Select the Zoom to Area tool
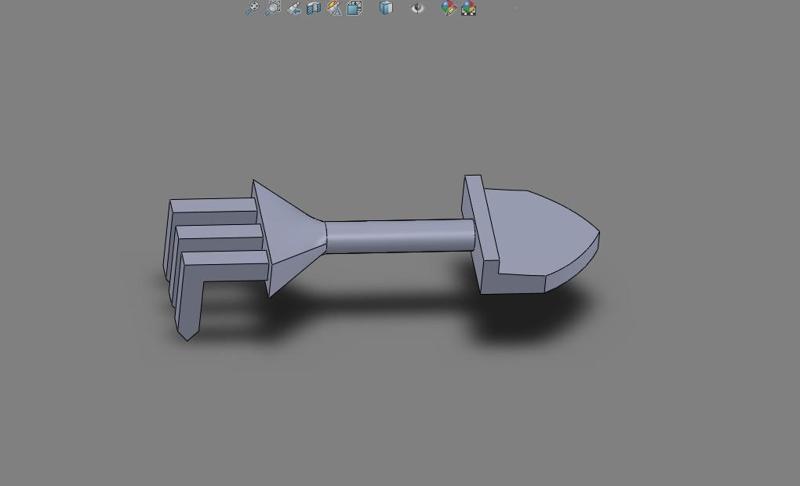 [273, 8]
